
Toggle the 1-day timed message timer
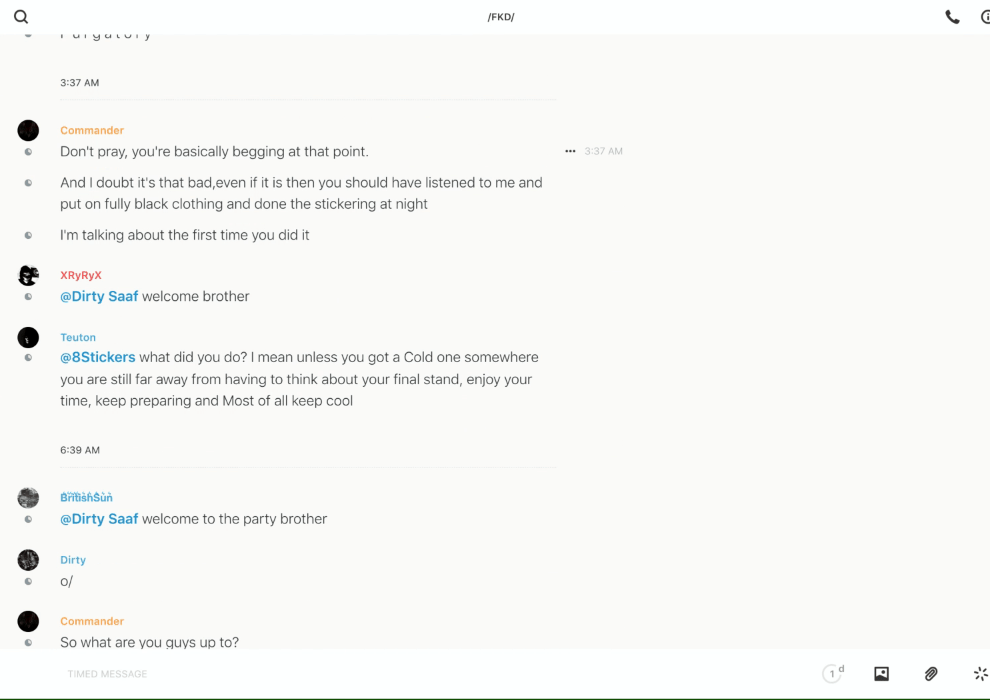832,674
